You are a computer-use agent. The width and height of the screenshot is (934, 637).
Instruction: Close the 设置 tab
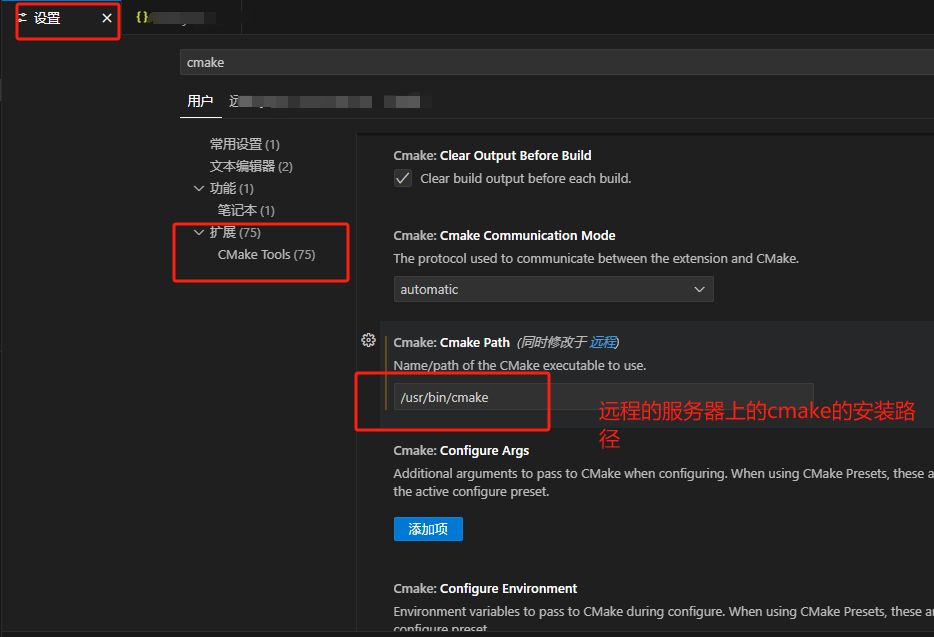[107, 18]
